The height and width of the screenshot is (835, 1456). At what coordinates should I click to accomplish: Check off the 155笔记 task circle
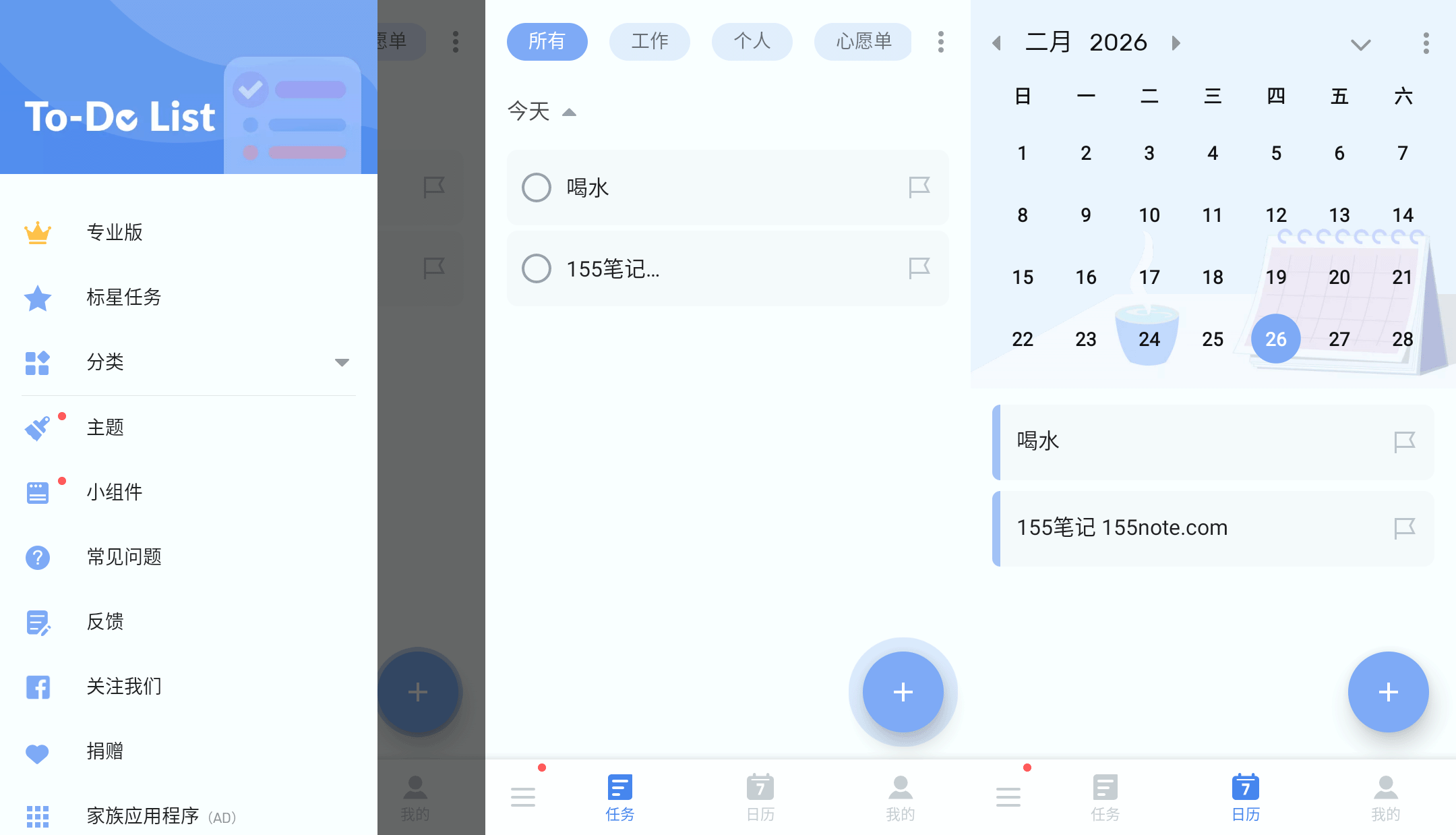[x=537, y=268]
